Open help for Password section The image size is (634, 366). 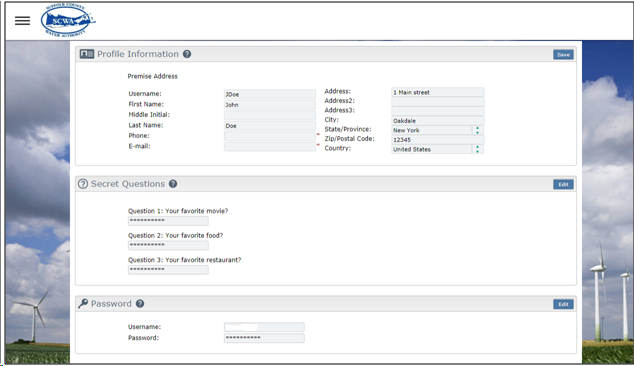(140, 304)
